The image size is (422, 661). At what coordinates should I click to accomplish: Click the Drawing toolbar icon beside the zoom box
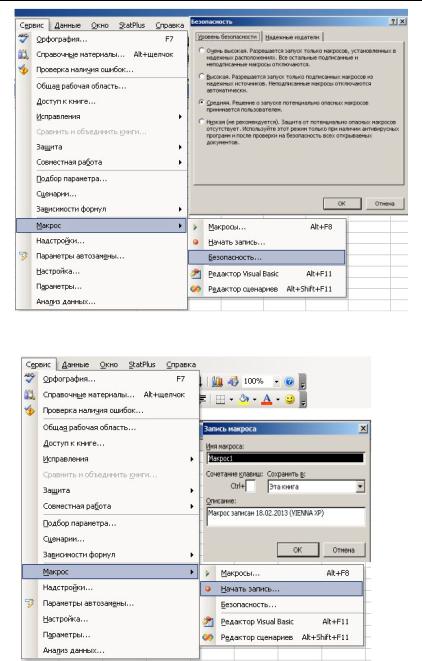[x=233, y=382]
